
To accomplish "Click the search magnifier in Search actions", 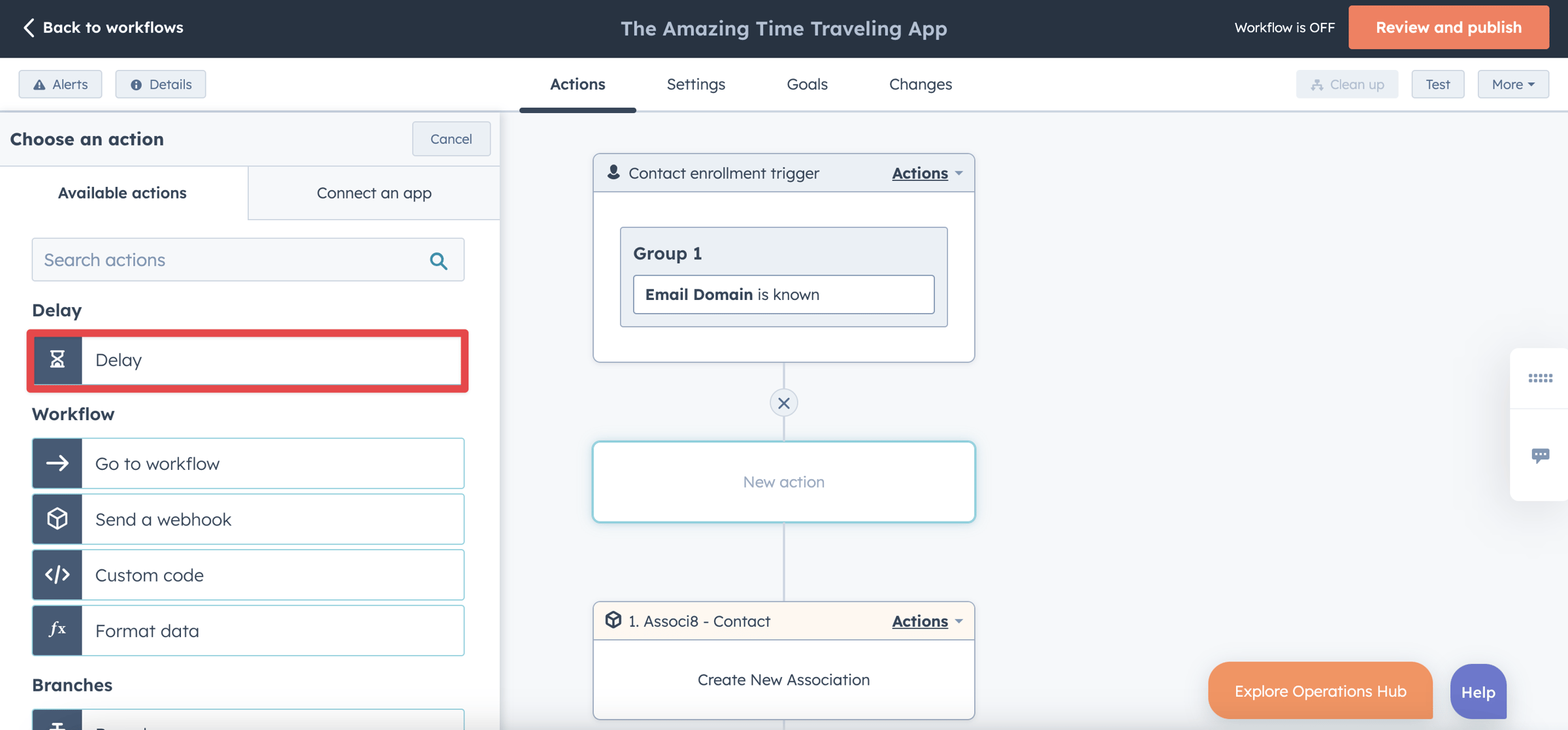I will pos(438,259).
